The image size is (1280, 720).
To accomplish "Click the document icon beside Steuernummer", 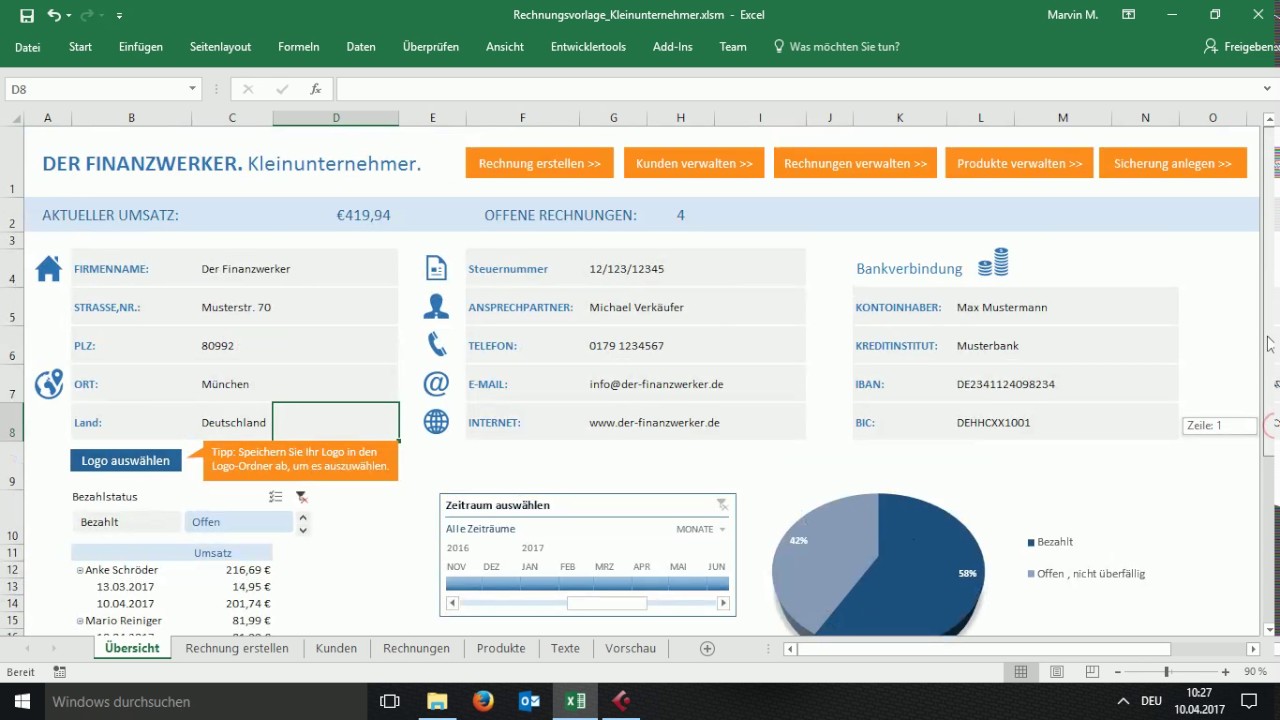I will coord(436,268).
